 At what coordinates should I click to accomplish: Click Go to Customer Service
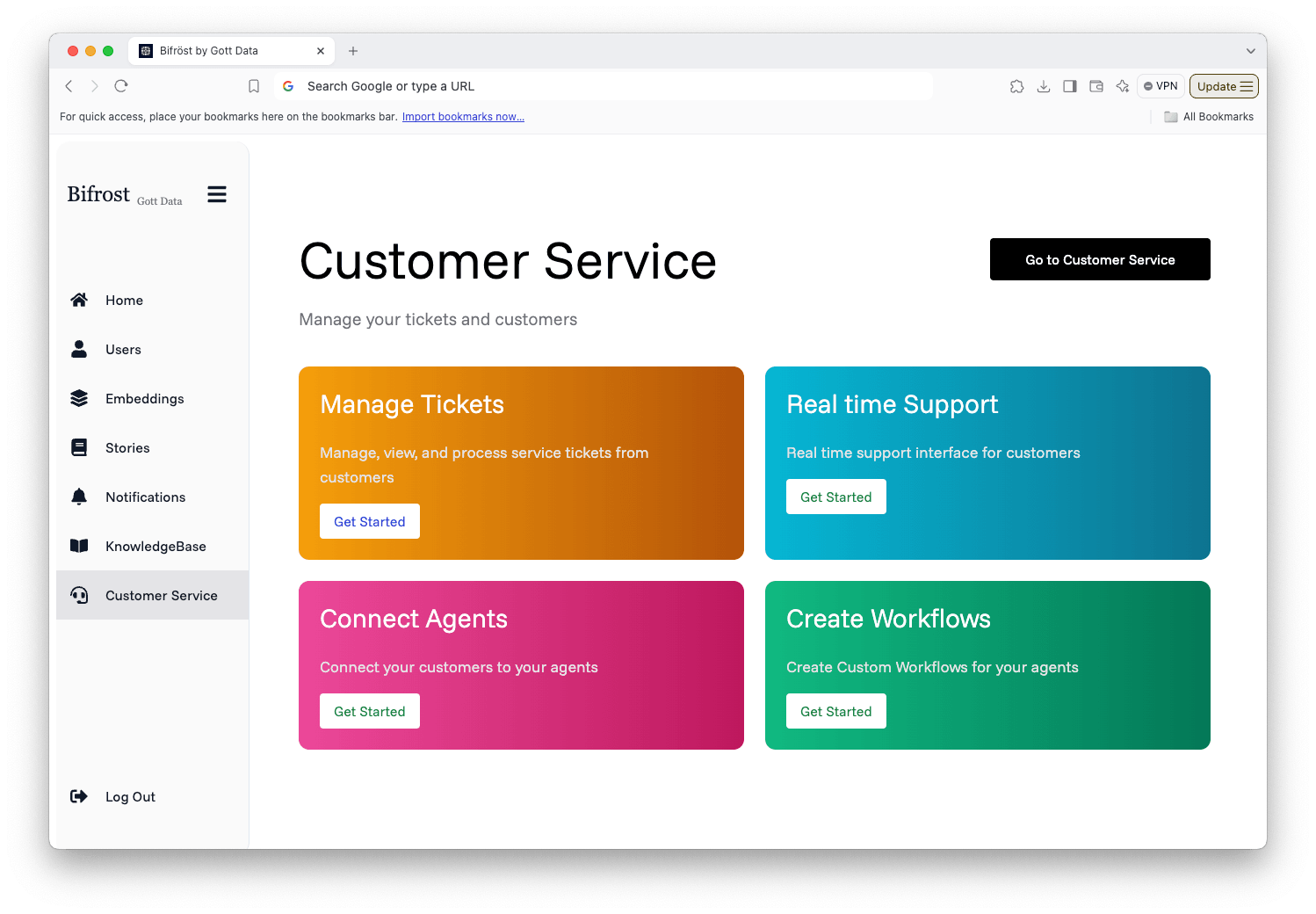(1099, 259)
